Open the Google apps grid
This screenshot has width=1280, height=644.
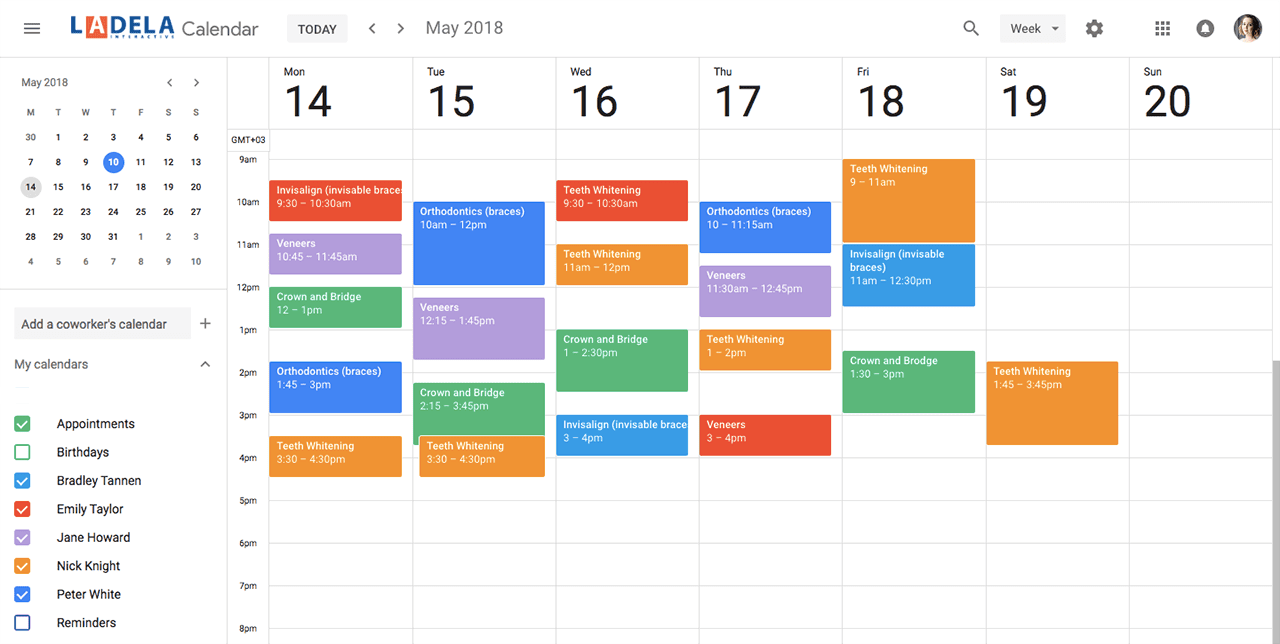coord(1162,28)
